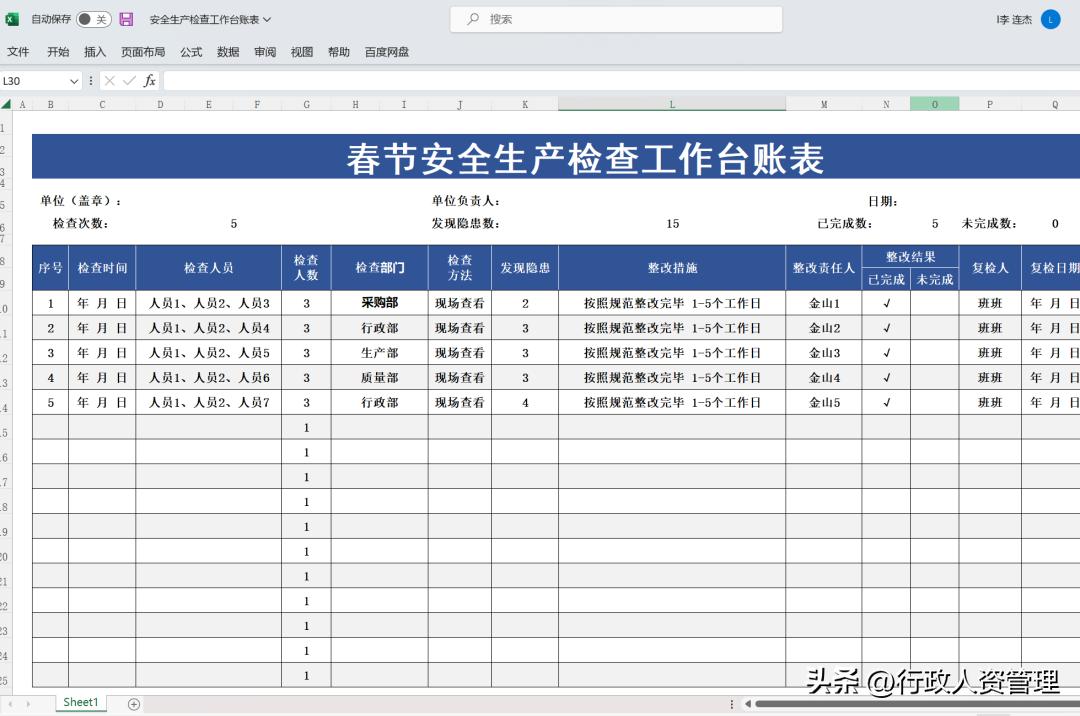The height and width of the screenshot is (716, 1080).
Task: Select column O header
Action: click(x=934, y=103)
